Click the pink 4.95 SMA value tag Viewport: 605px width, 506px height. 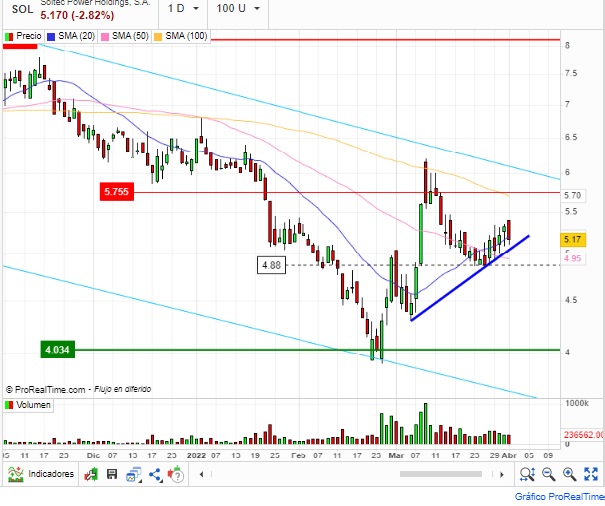coord(573,258)
